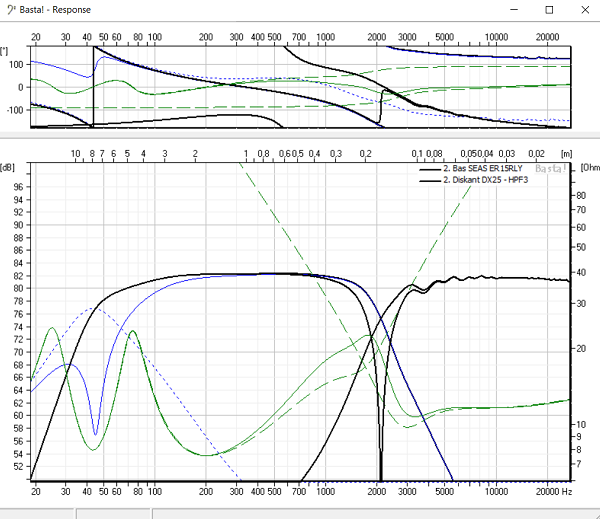This screenshot has width=600, height=519.
Task: Click the black line sample next to Bas SEAS legend
Action: (x=430, y=170)
